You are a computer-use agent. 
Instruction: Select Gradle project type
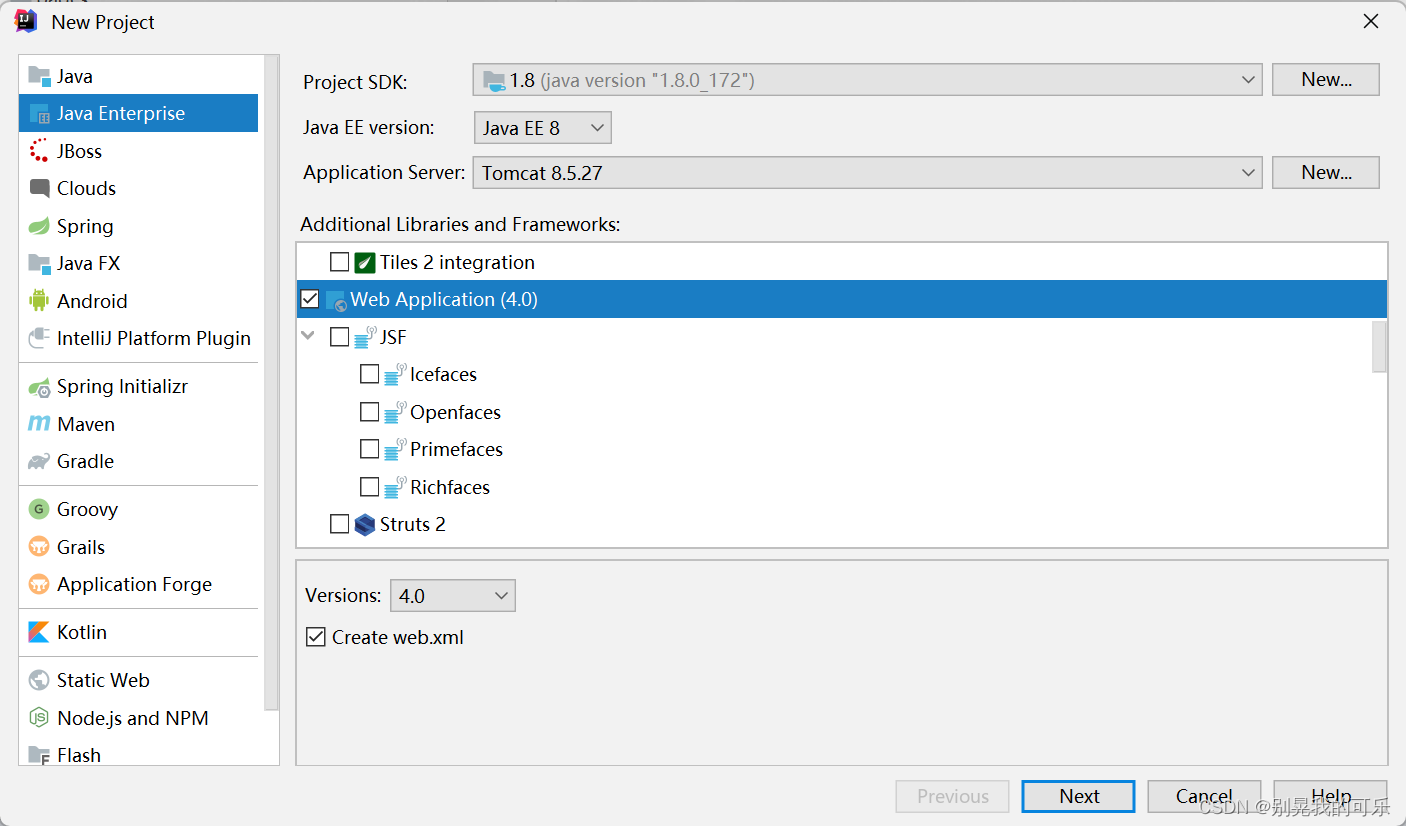coord(138,461)
